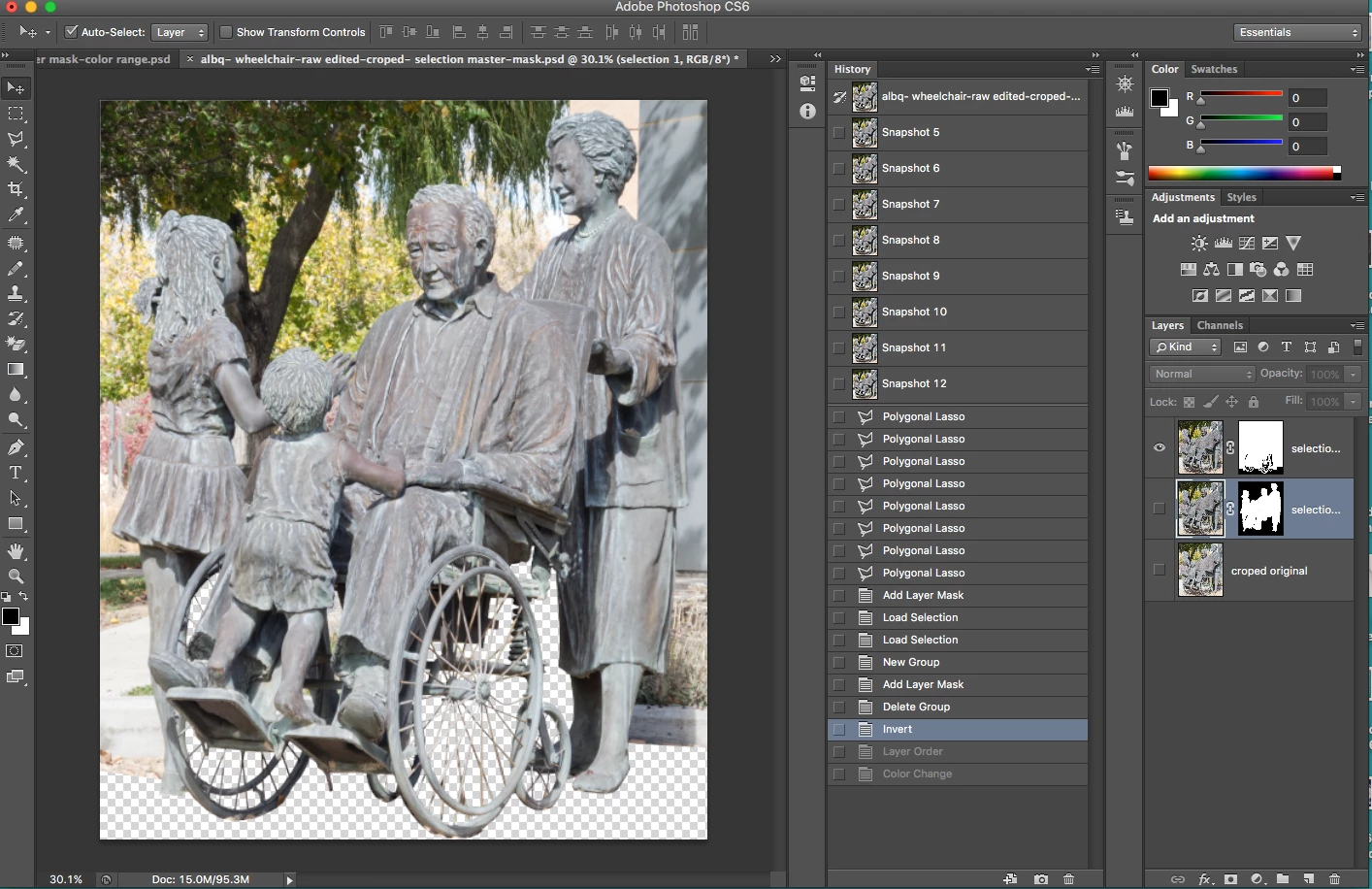This screenshot has width=1372, height=889.
Task: Open status bar info arrow menu
Action: 289,879
